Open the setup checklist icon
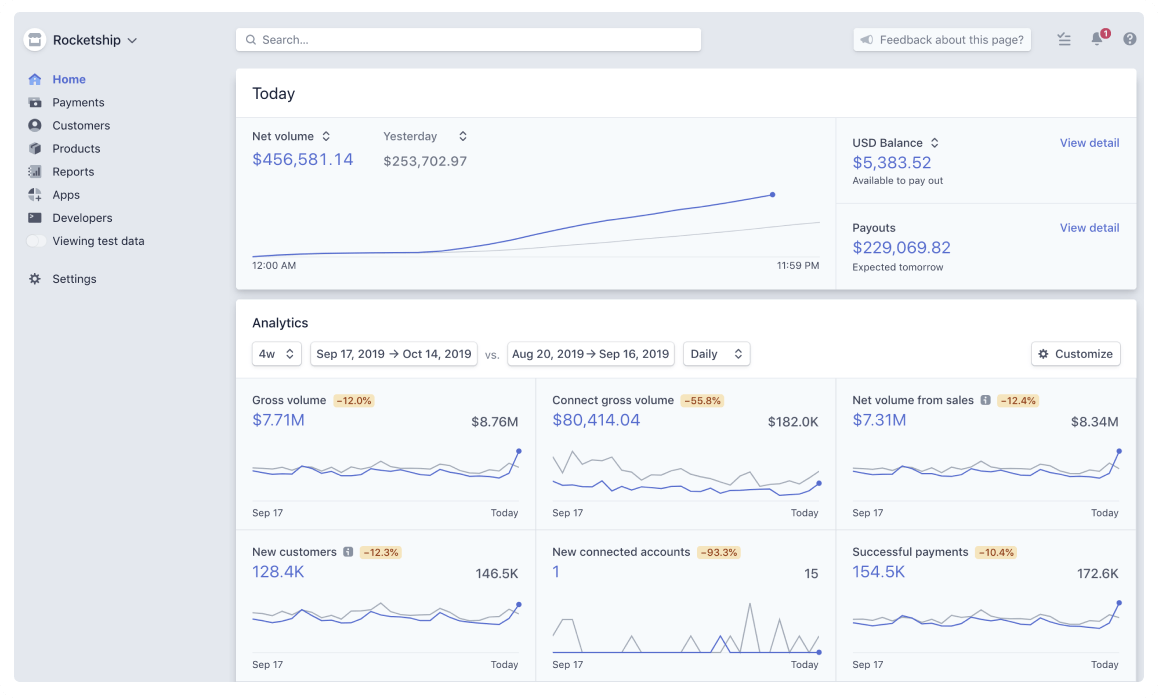 (x=1063, y=39)
